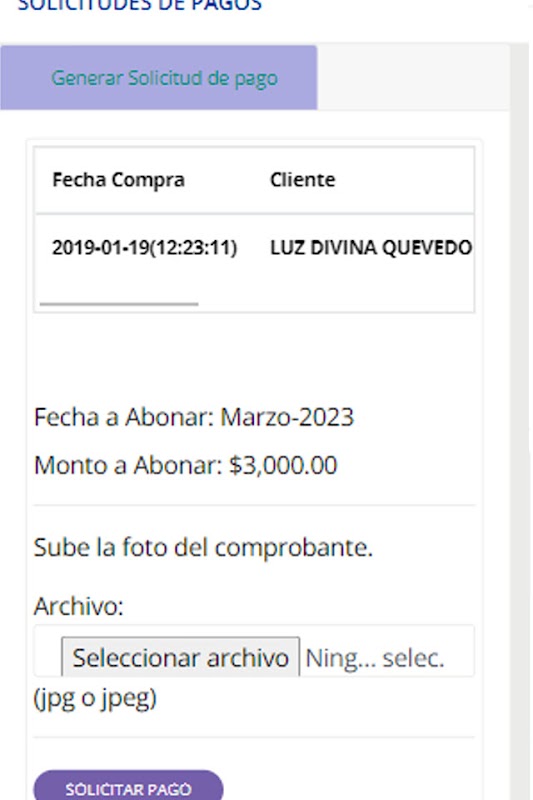Click the (jpg o jpeg) format hint
Image resolution: width=533 pixels, height=800 pixels.
[95, 699]
